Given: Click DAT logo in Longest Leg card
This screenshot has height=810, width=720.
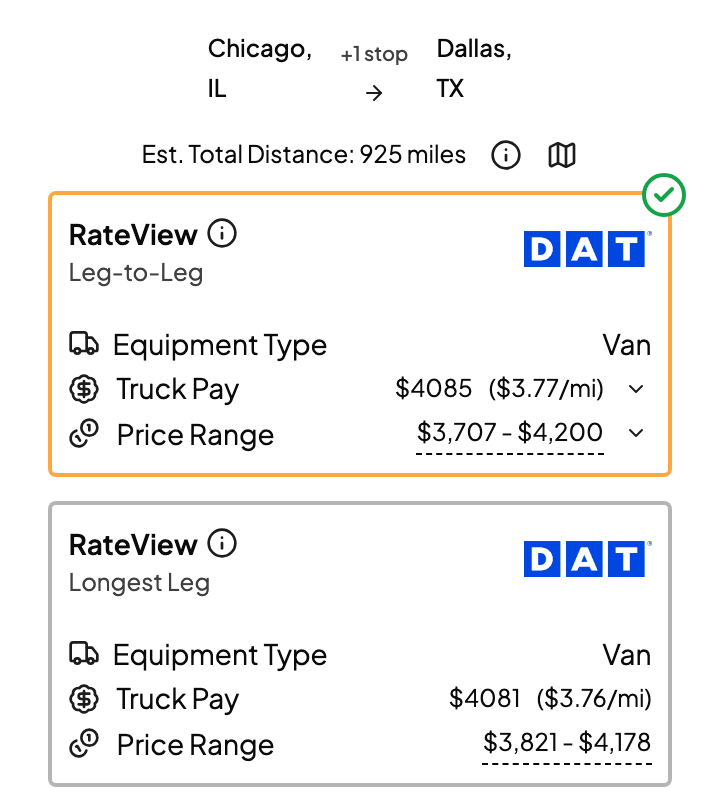Looking at the screenshot, I should tap(587, 559).
